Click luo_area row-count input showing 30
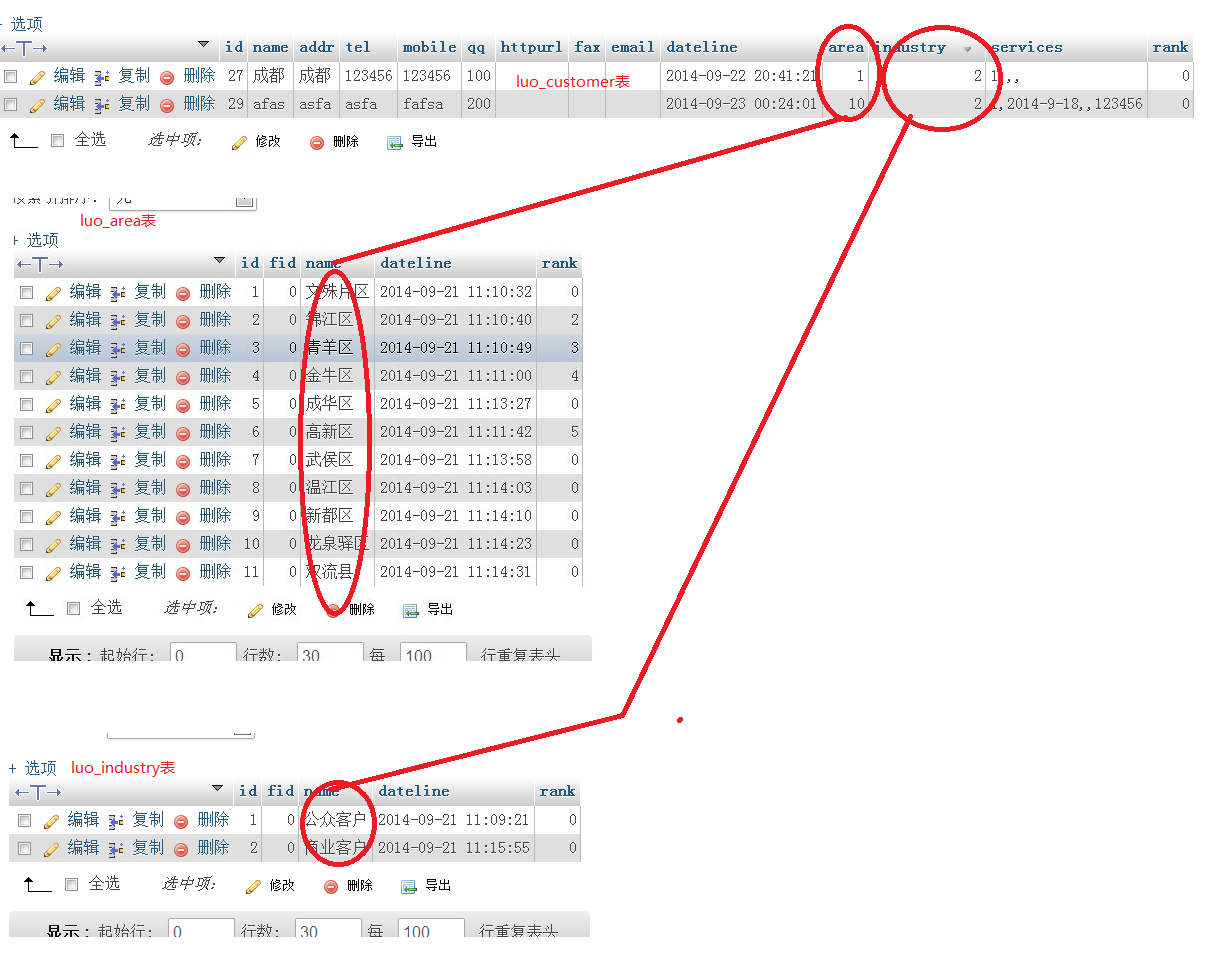The height and width of the screenshot is (970, 1229). (x=329, y=652)
